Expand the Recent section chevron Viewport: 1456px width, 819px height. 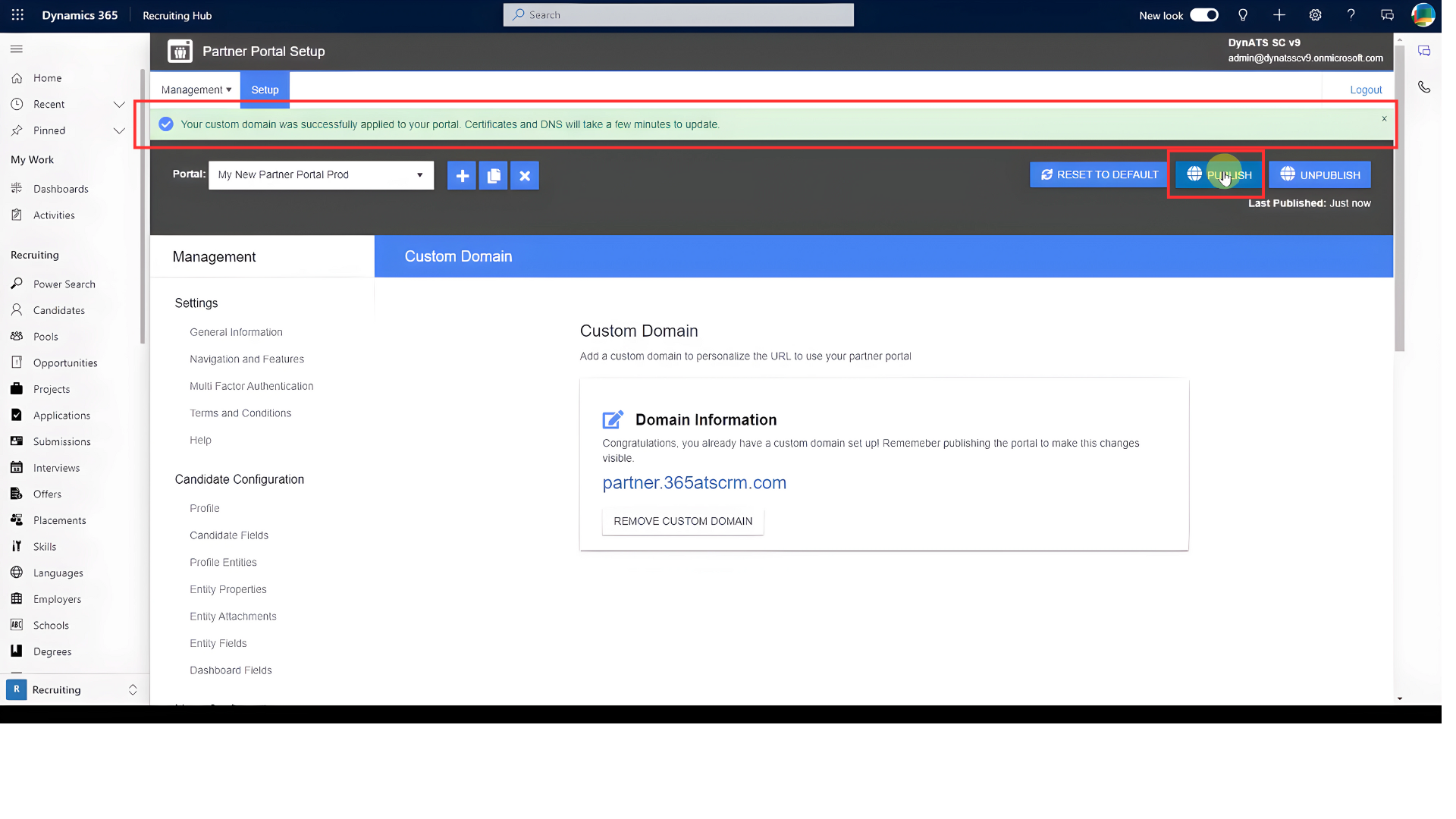coord(119,105)
